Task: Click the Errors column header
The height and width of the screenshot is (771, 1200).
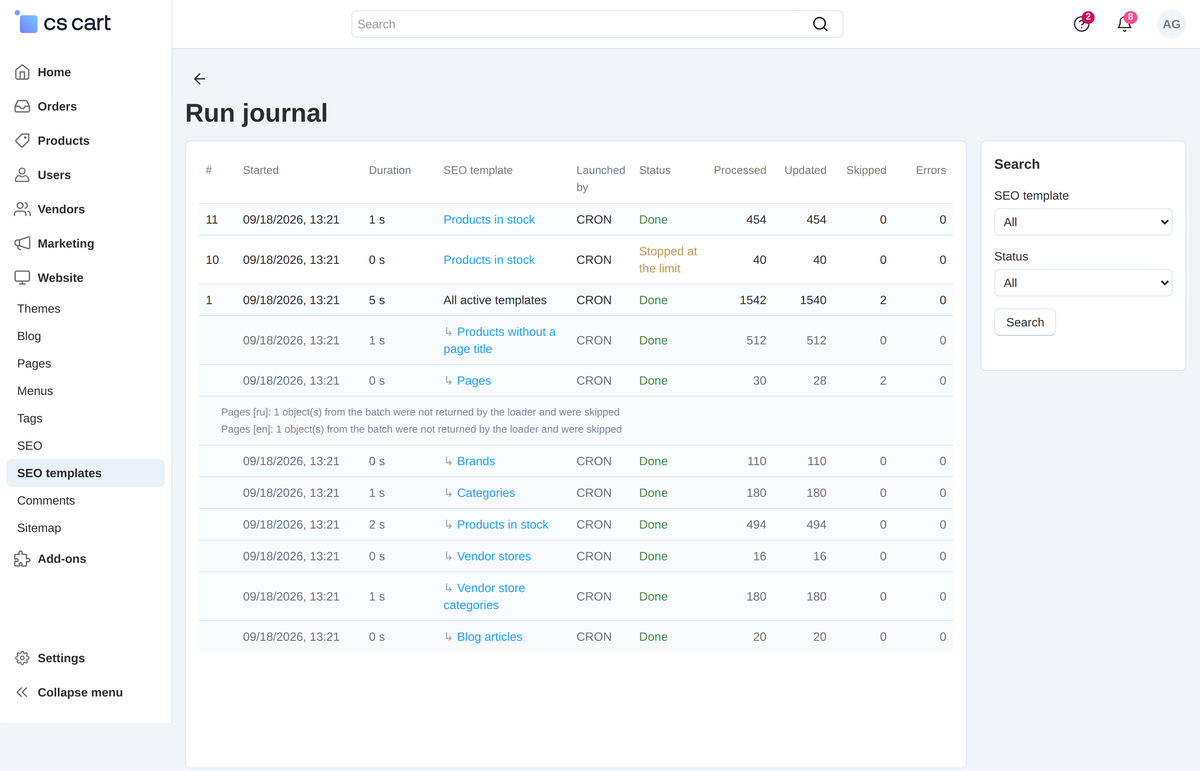Action: click(931, 170)
